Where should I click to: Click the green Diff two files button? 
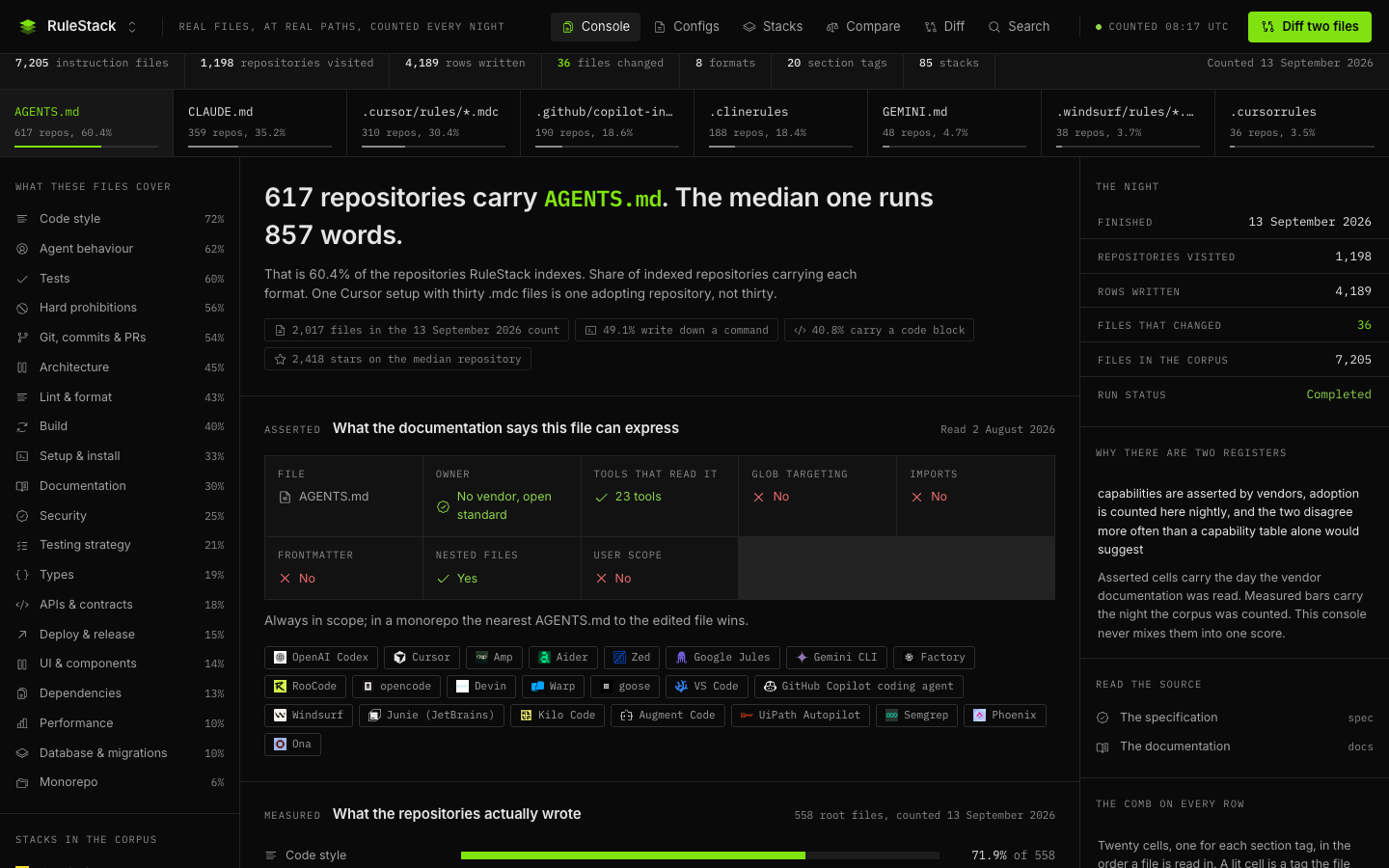pos(1309,27)
